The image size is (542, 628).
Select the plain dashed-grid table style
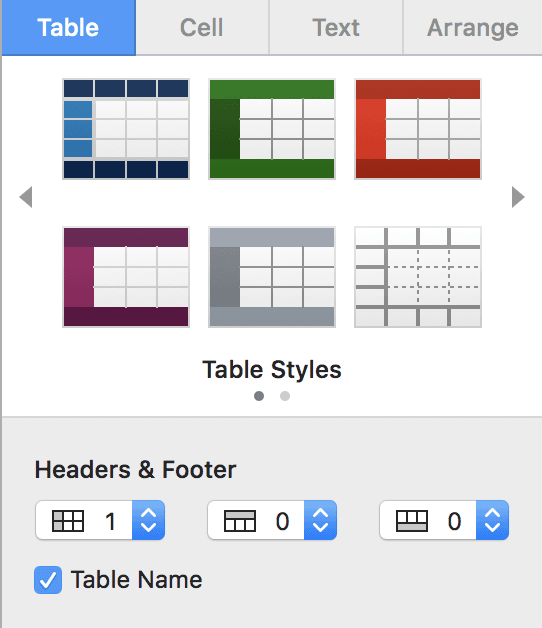click(x=418, y=277)
